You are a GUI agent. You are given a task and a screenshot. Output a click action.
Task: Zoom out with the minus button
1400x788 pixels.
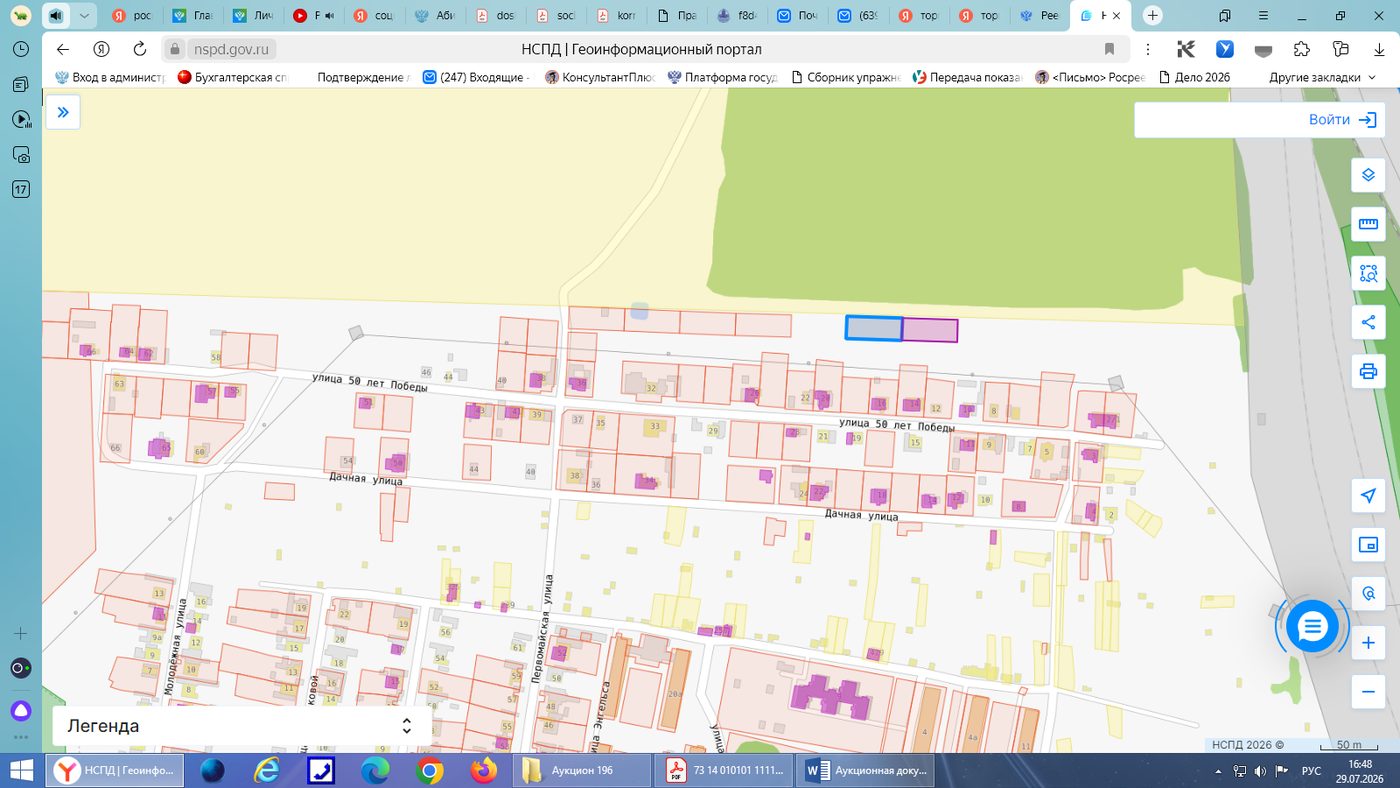point(1368,692)
